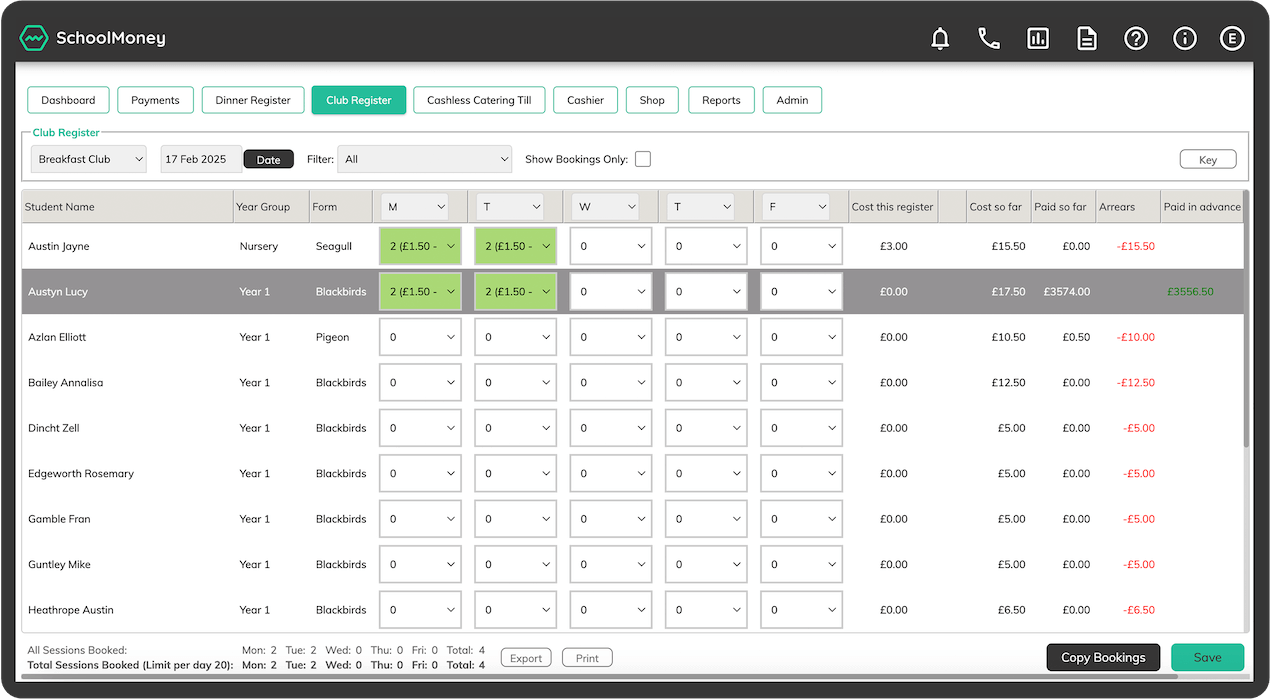The image size is (1271, 700).
Task: Open the notifications bell icon
Action: 940,39
